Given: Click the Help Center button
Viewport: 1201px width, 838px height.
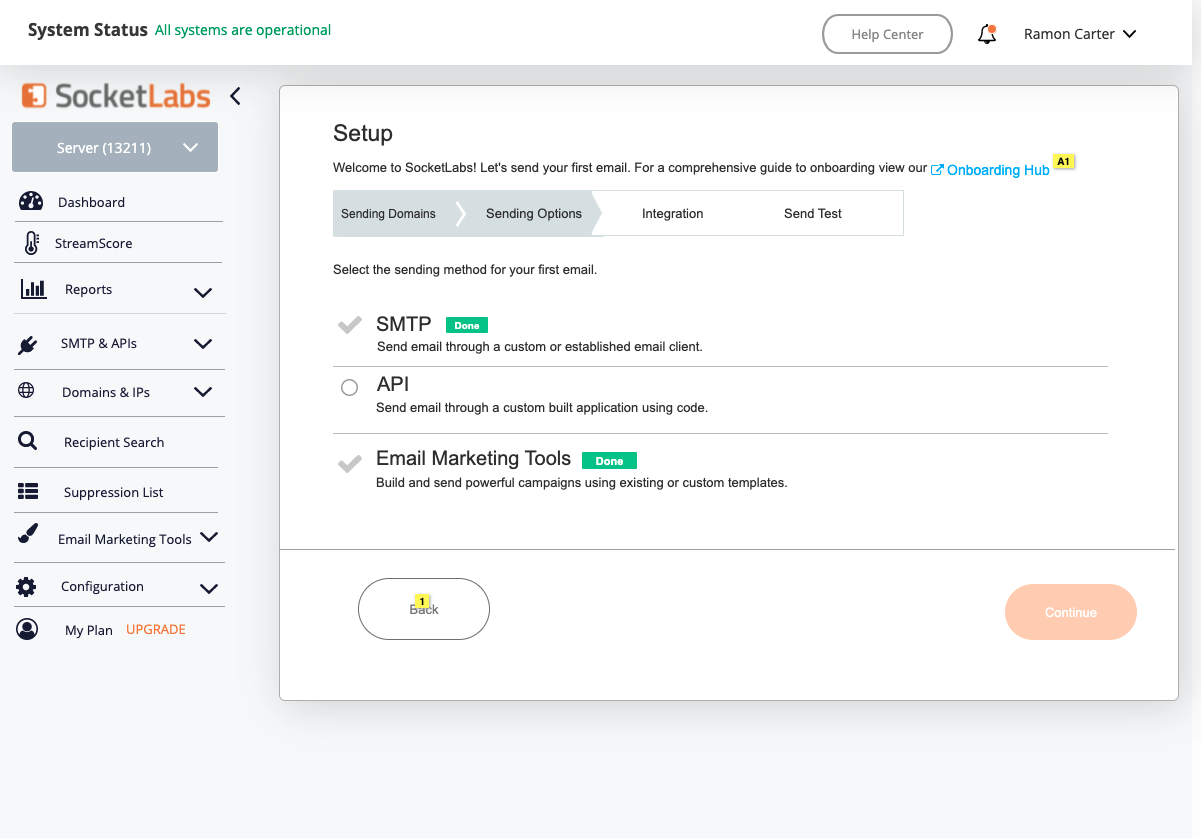Looking at the screenshot, I should (887, 34).
